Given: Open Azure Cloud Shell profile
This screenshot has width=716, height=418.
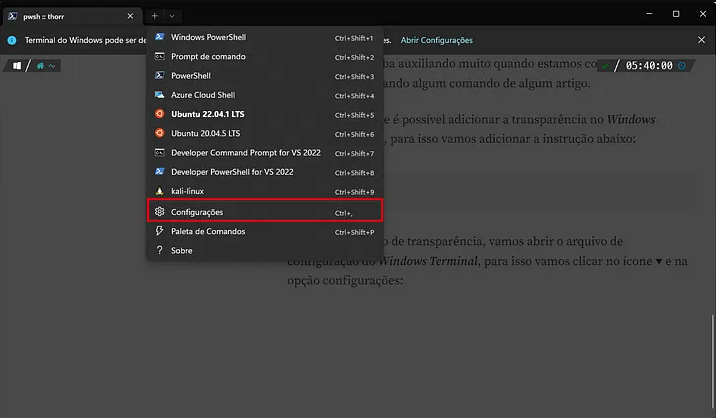Looking at the screenshot, I should [265, 95].
